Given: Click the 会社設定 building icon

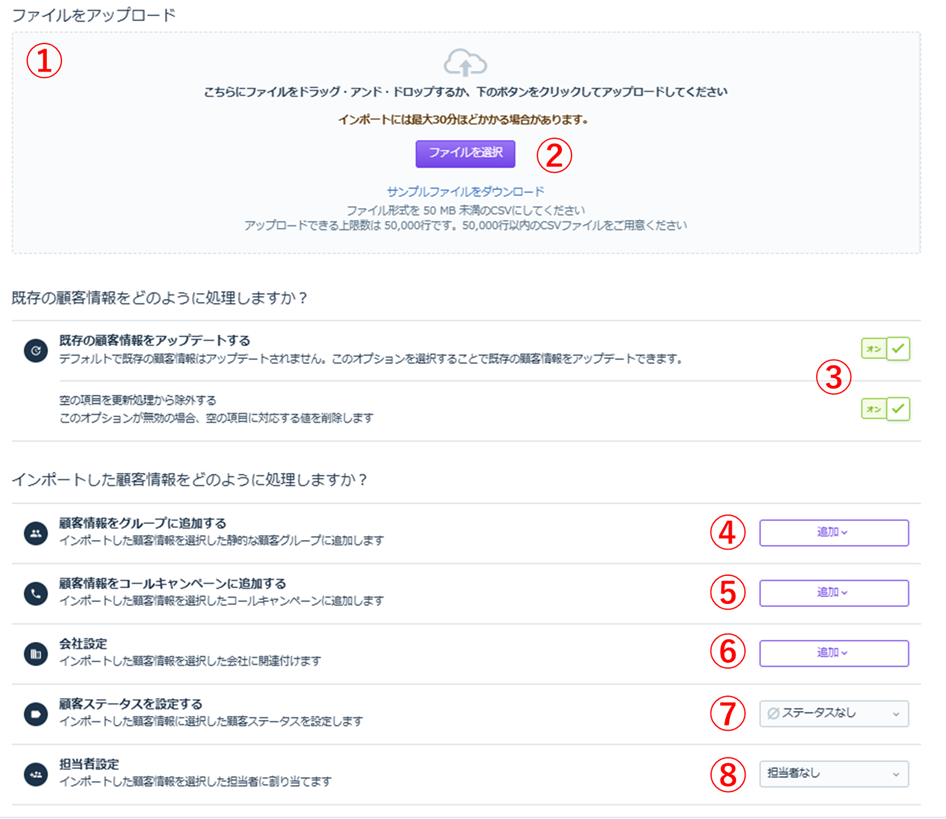Looking at the screenshot, I should coord(36,654).
